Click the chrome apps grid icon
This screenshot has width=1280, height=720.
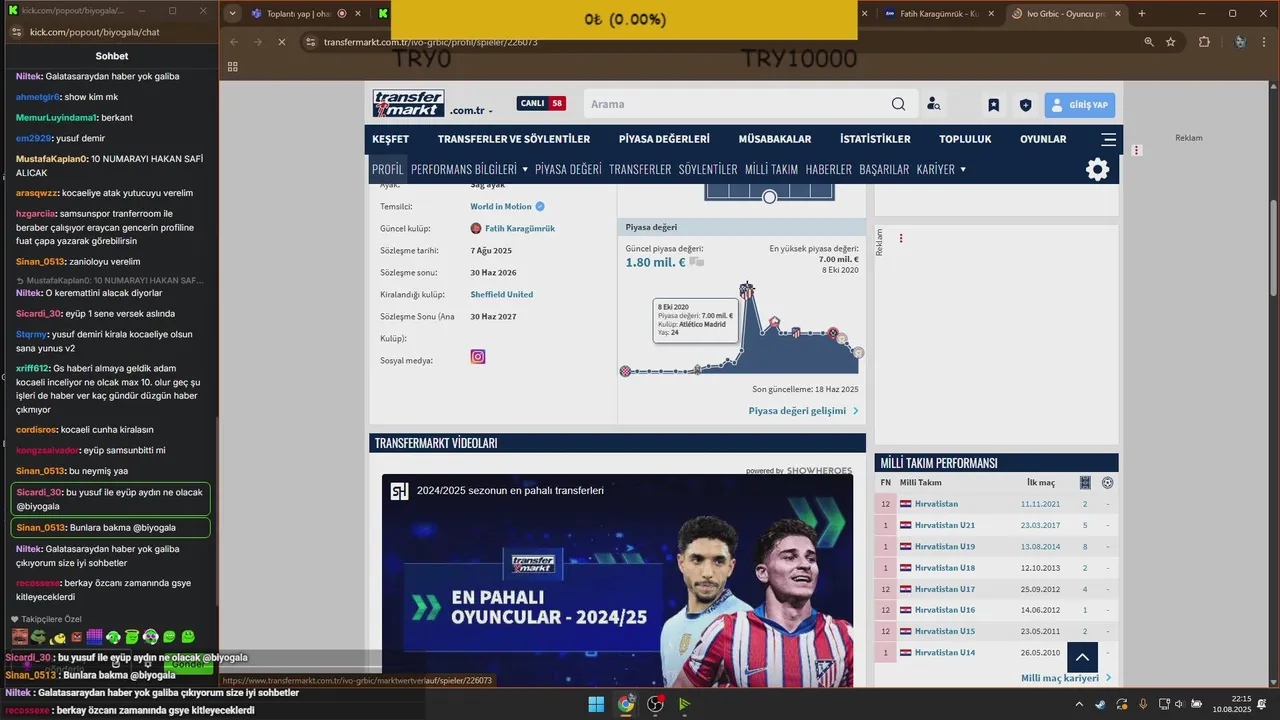(232, 67)
